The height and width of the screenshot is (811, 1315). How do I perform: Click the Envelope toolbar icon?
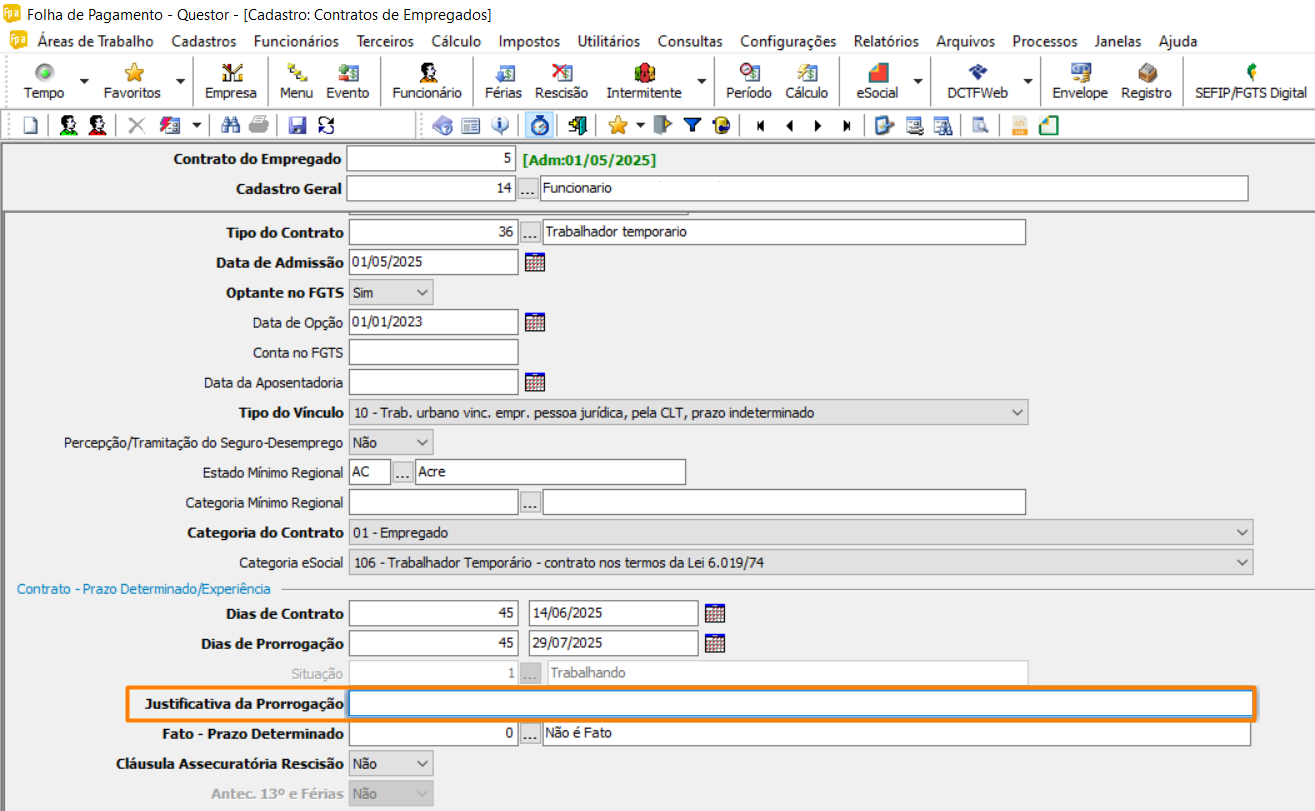(1080, 81)
